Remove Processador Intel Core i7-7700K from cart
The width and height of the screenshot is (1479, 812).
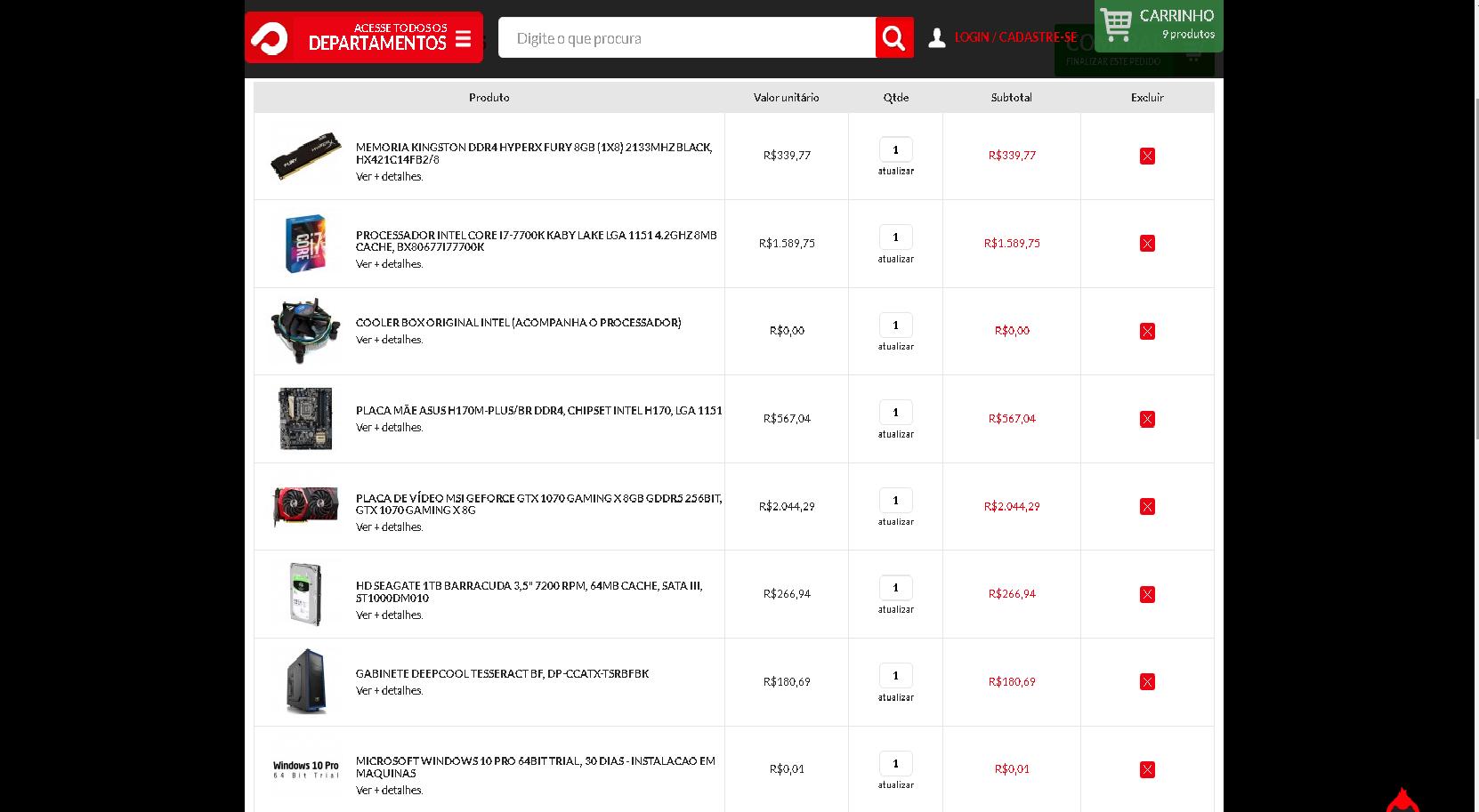pos(1147,244)
